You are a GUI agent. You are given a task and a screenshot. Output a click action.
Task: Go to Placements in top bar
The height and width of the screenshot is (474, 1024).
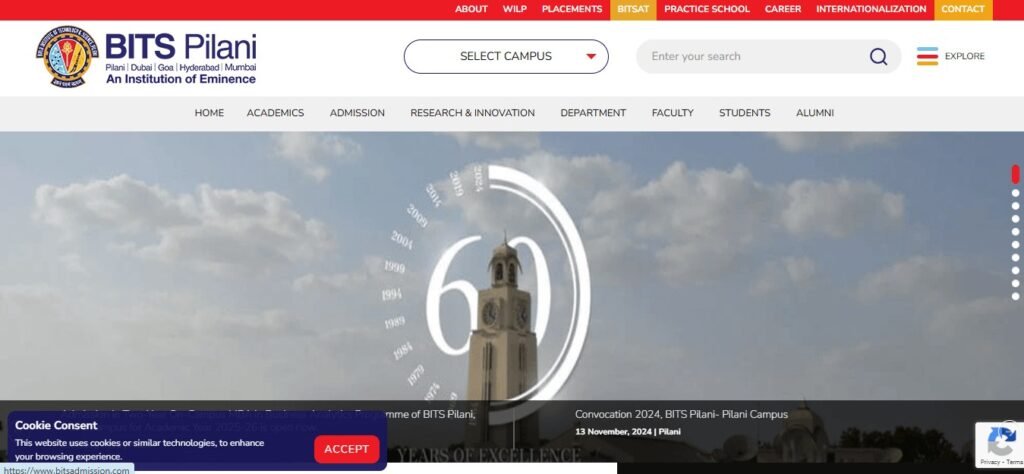coord(572,9)
